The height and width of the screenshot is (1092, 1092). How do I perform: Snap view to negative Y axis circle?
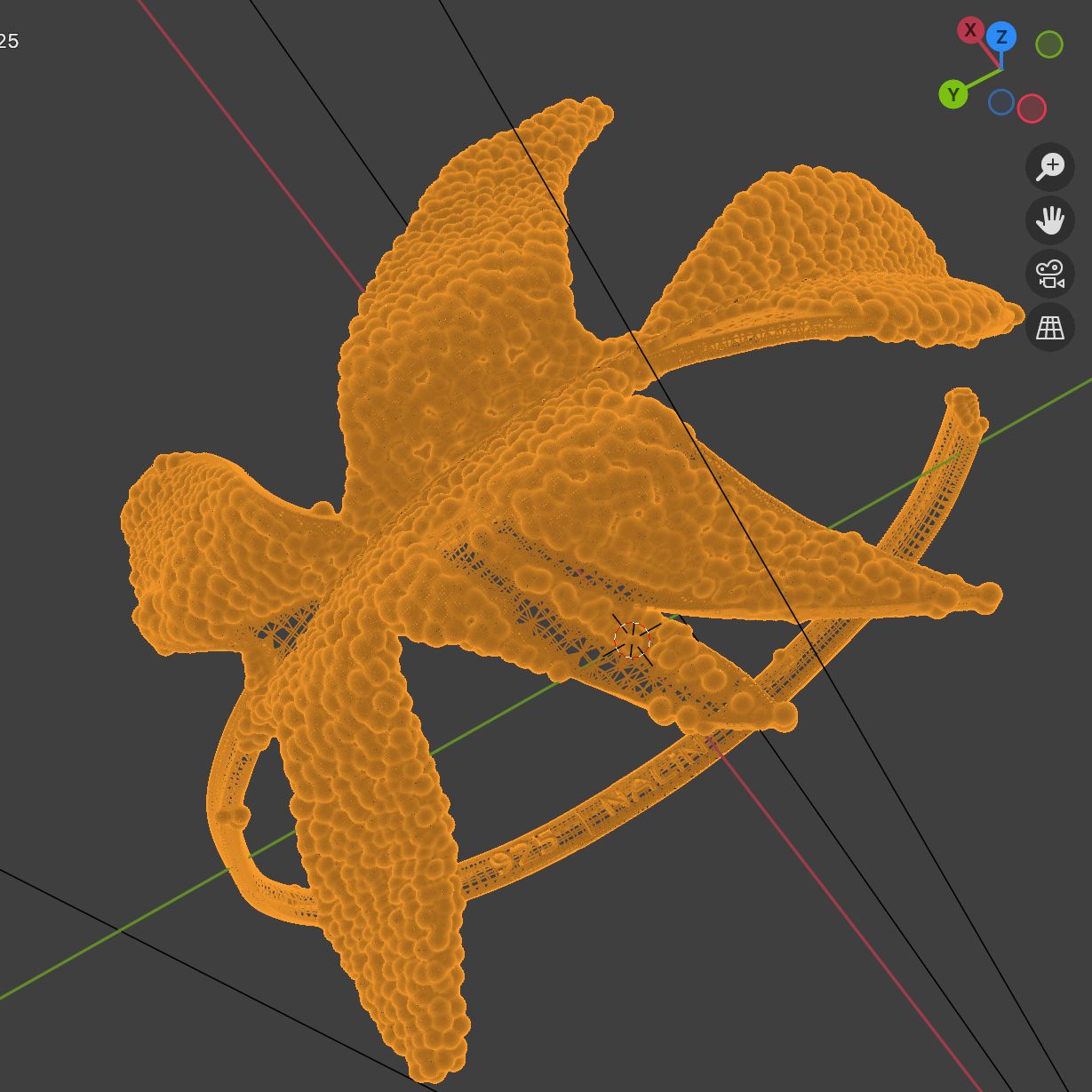click(x=1048, y=44)
